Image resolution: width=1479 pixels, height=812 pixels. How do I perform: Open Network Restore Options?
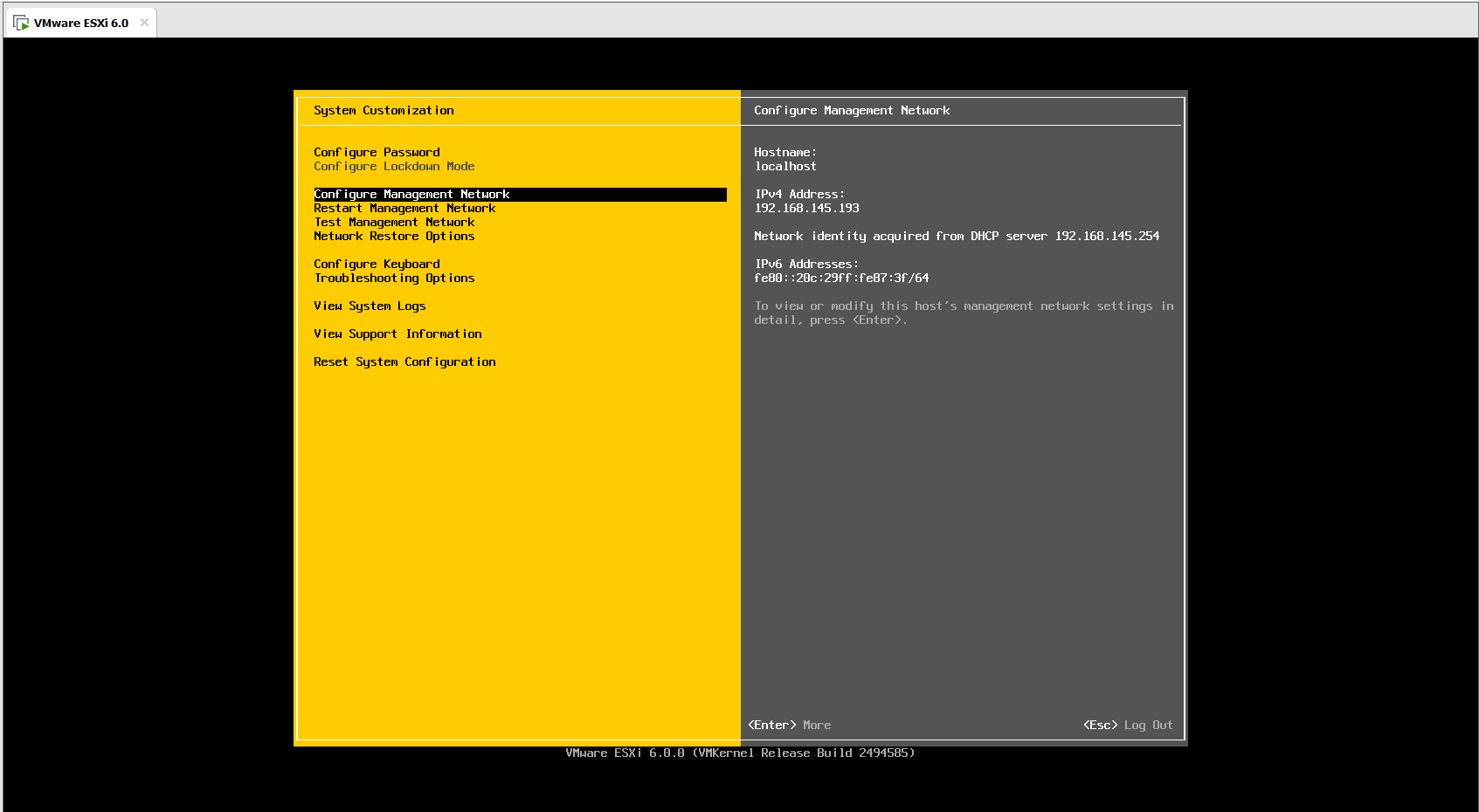(x=394, y=237)
